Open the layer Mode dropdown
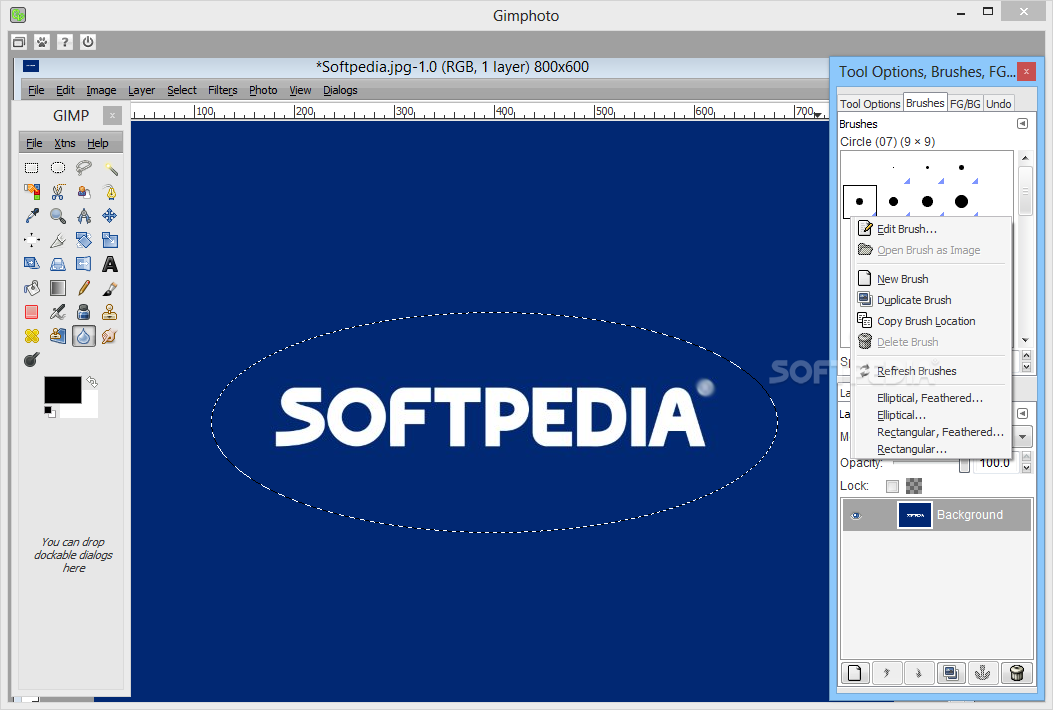 1022,437
